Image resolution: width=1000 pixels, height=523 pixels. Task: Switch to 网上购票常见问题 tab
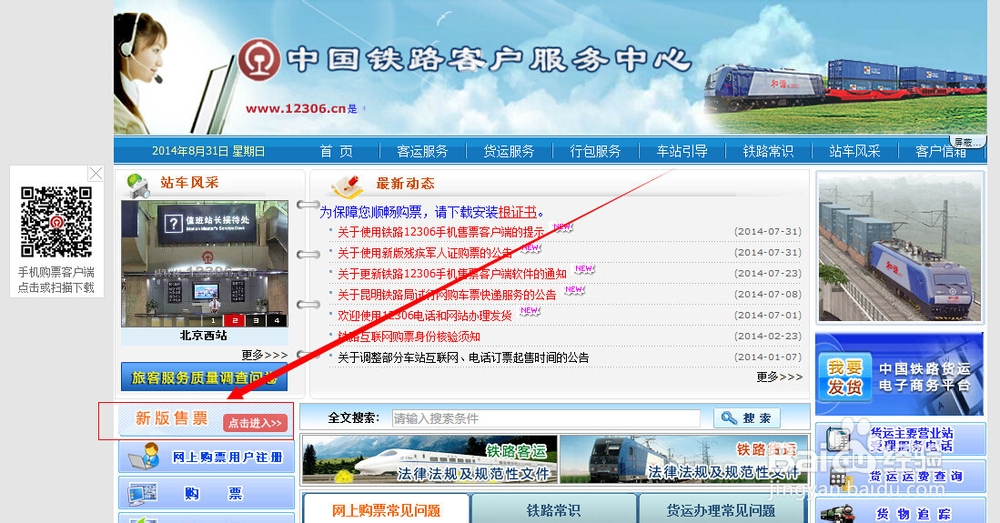(x=386, y=509)
